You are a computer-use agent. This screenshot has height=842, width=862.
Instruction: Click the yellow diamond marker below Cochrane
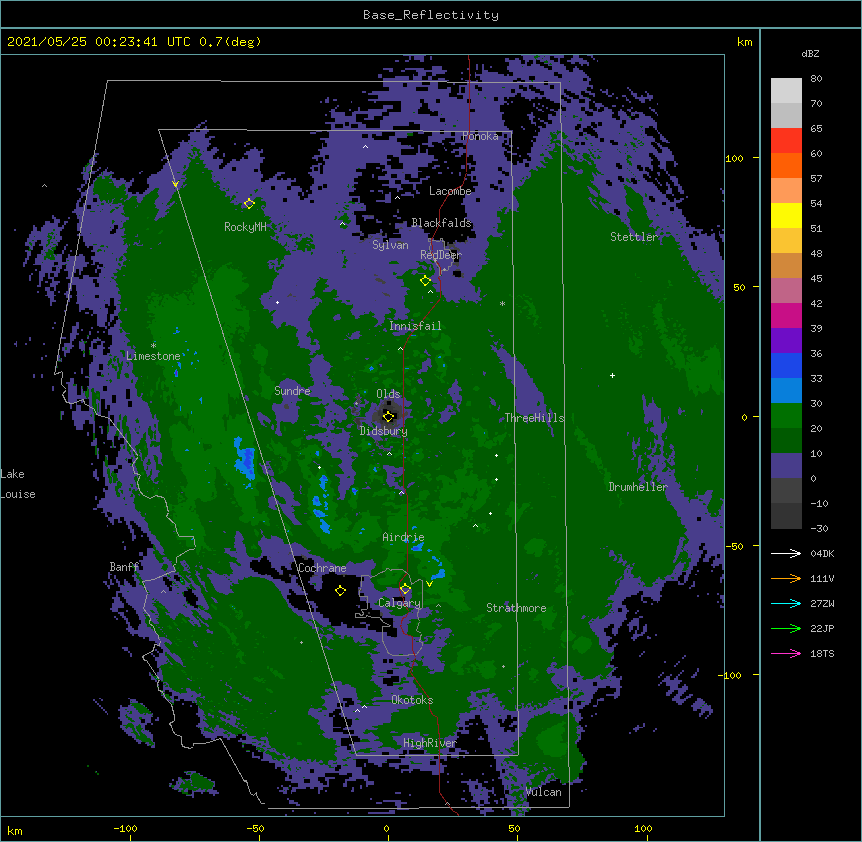340,590
